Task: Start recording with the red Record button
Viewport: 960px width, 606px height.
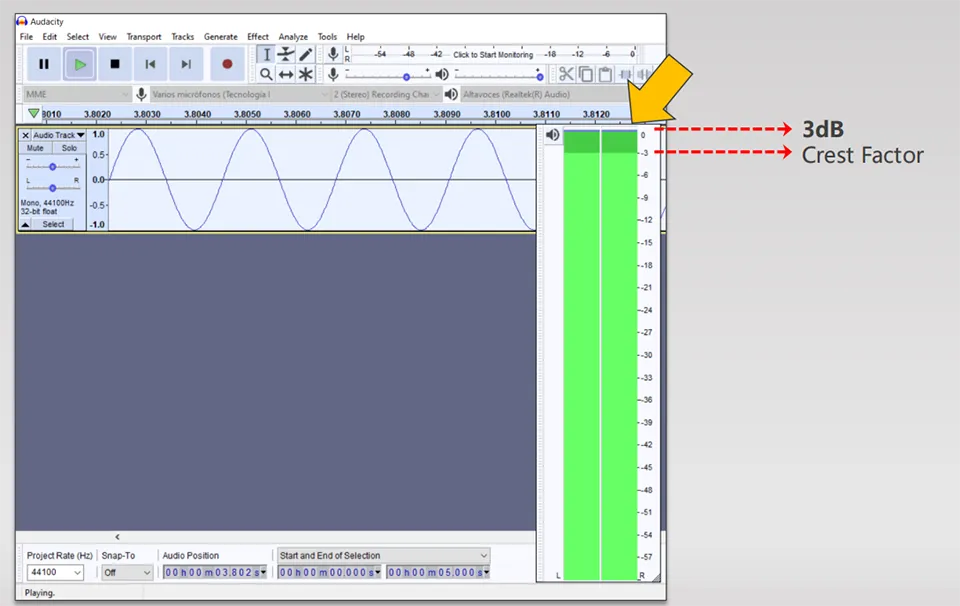Action: tap(227, 64)
